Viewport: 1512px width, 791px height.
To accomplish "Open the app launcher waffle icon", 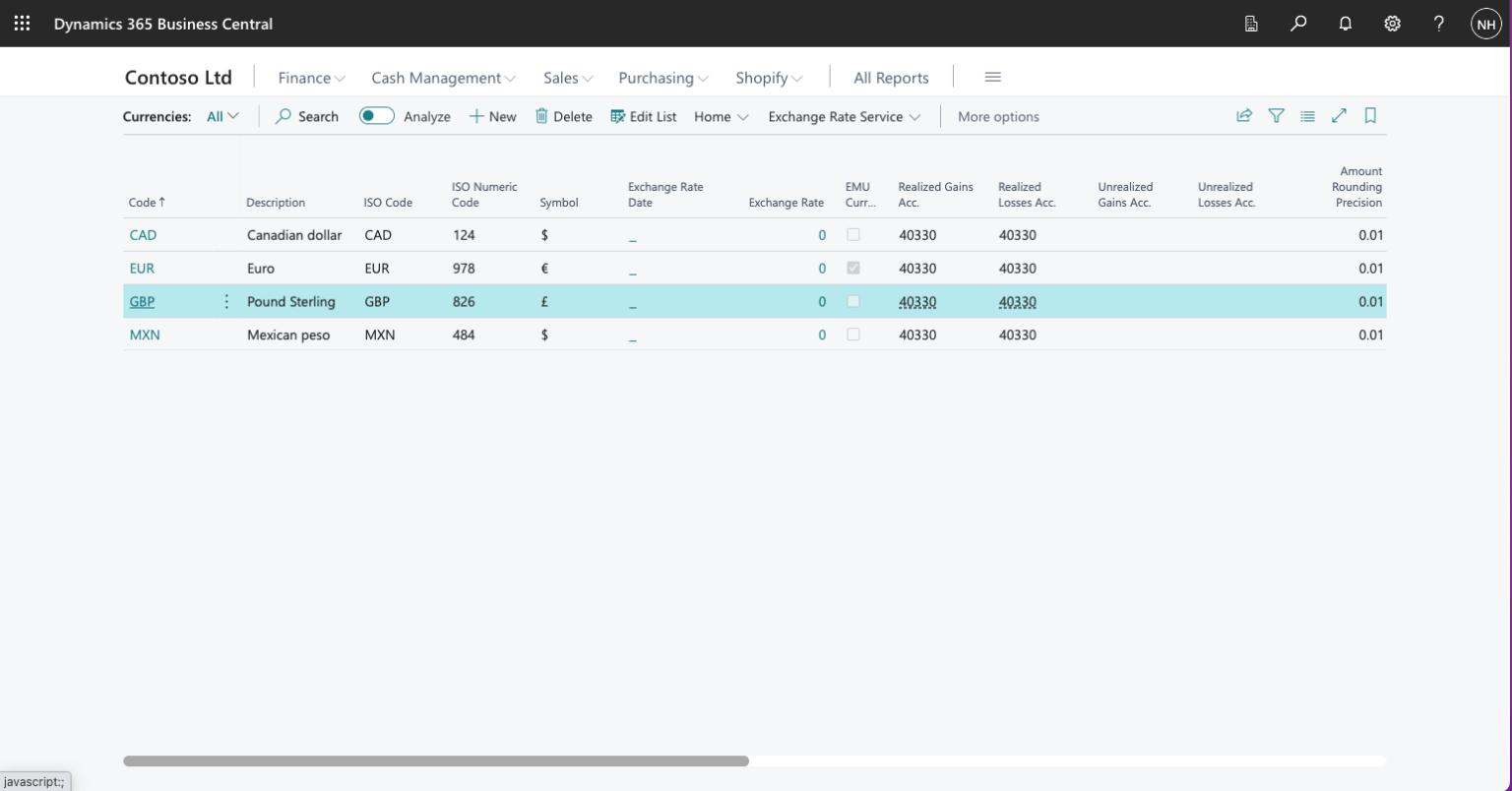I will [22, 24].
